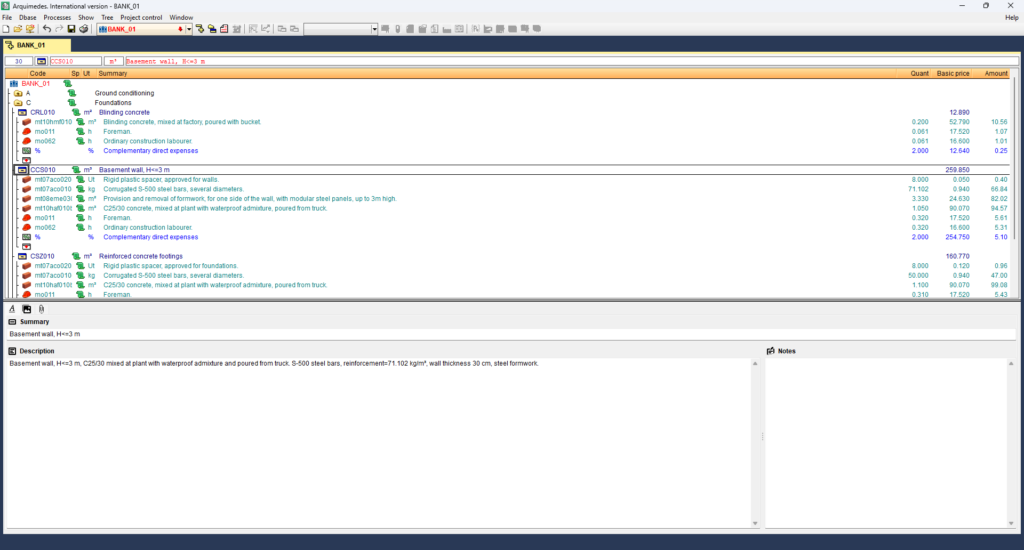Click the Description text area
The image size is (1024, 550).
coord(377,442)
